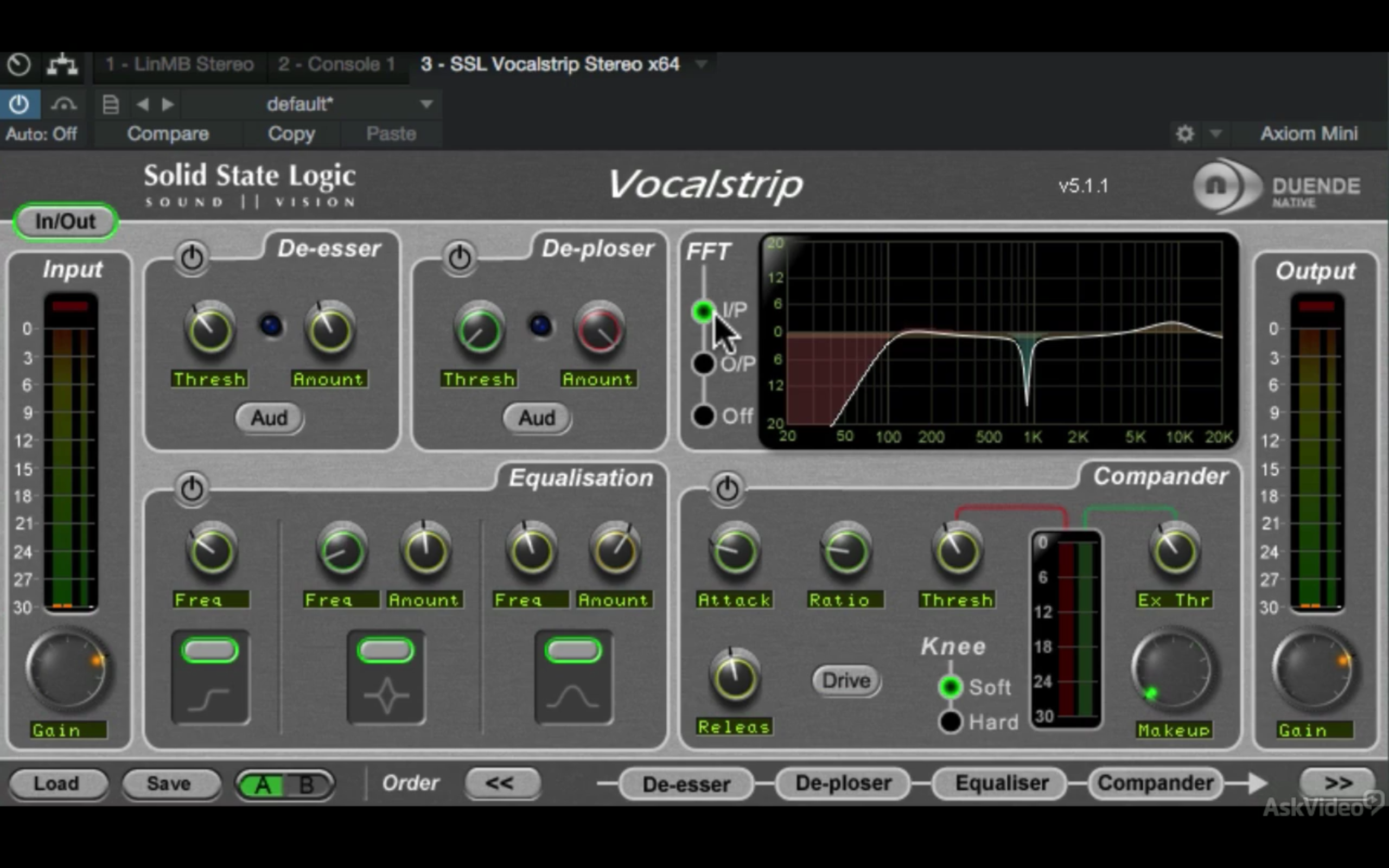Click the automation curve icon next to power
Screen dimensions: 1389x868
63,104
